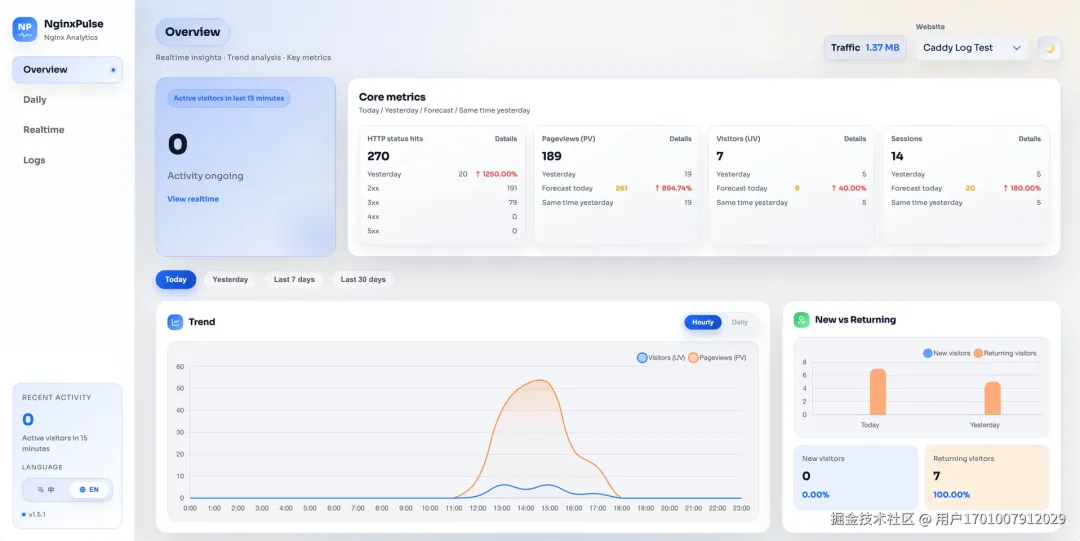Image resolution: width=1080 pixels, height=541 pixels.
Task: Select the Last 7 days range
Action: 294,280
